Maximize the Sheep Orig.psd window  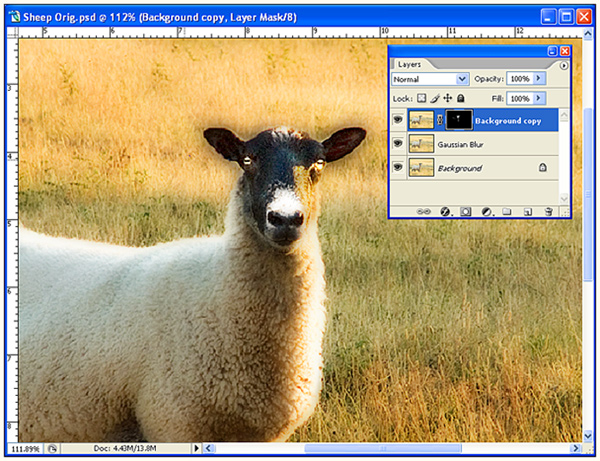point(566,17)
